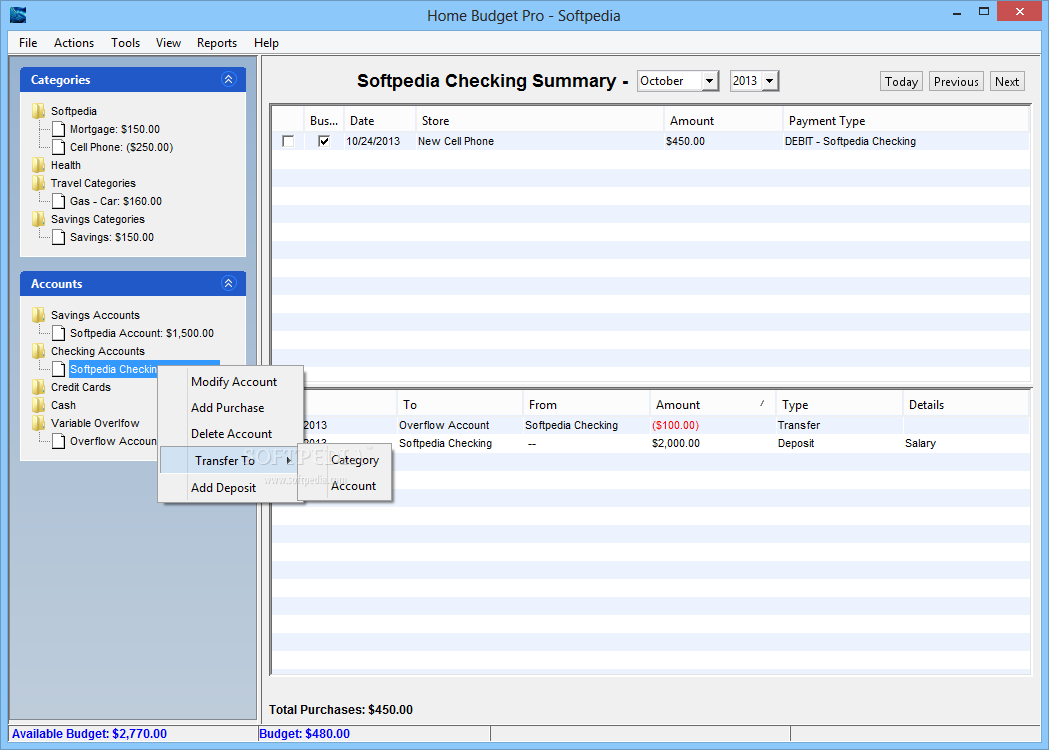Screen dimensions: 1049x750
Task: Click the Softpedia Account document icon
Action: tap(59, 333)
